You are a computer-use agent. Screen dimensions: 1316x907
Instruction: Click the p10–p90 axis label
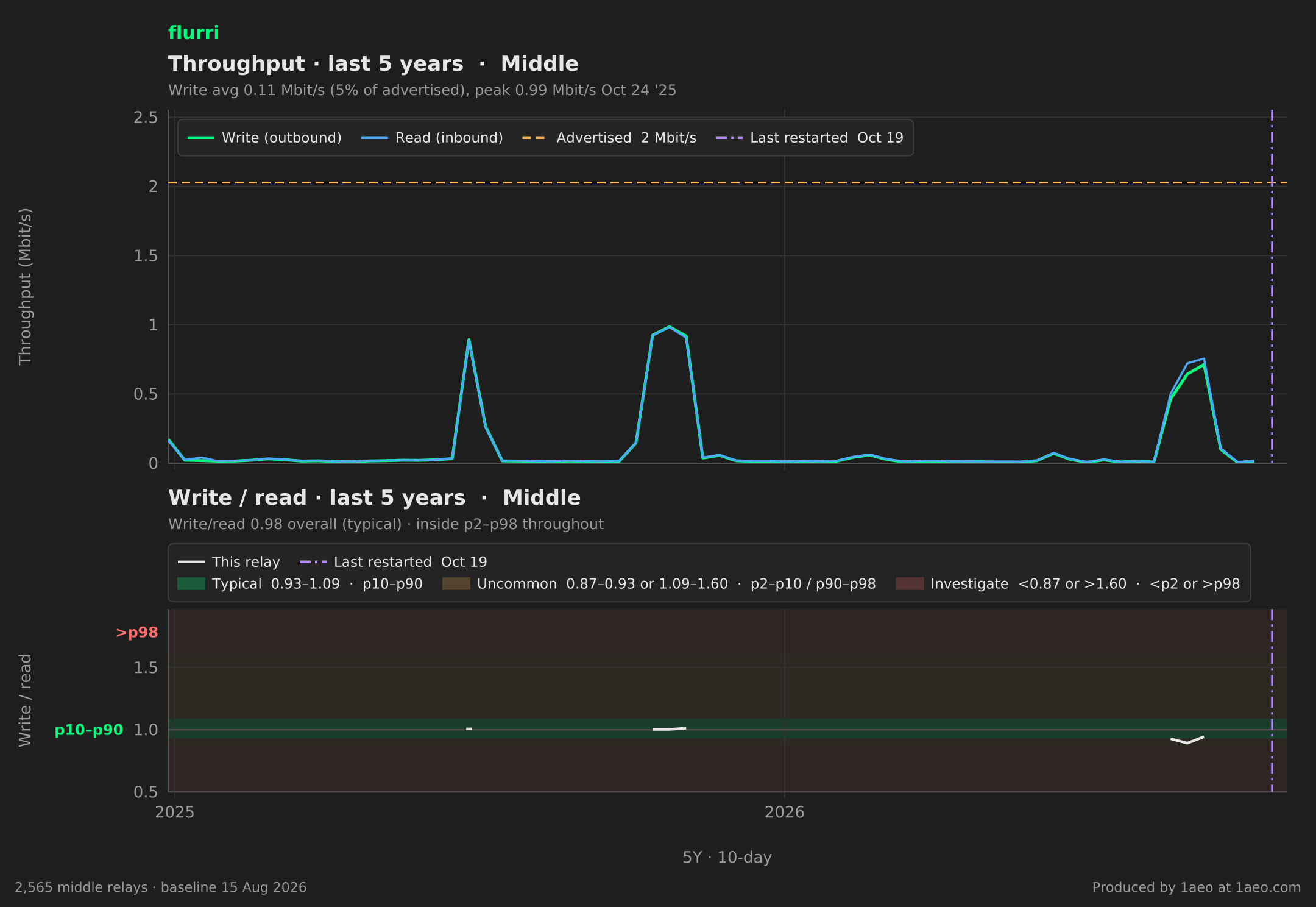[89, 730]
